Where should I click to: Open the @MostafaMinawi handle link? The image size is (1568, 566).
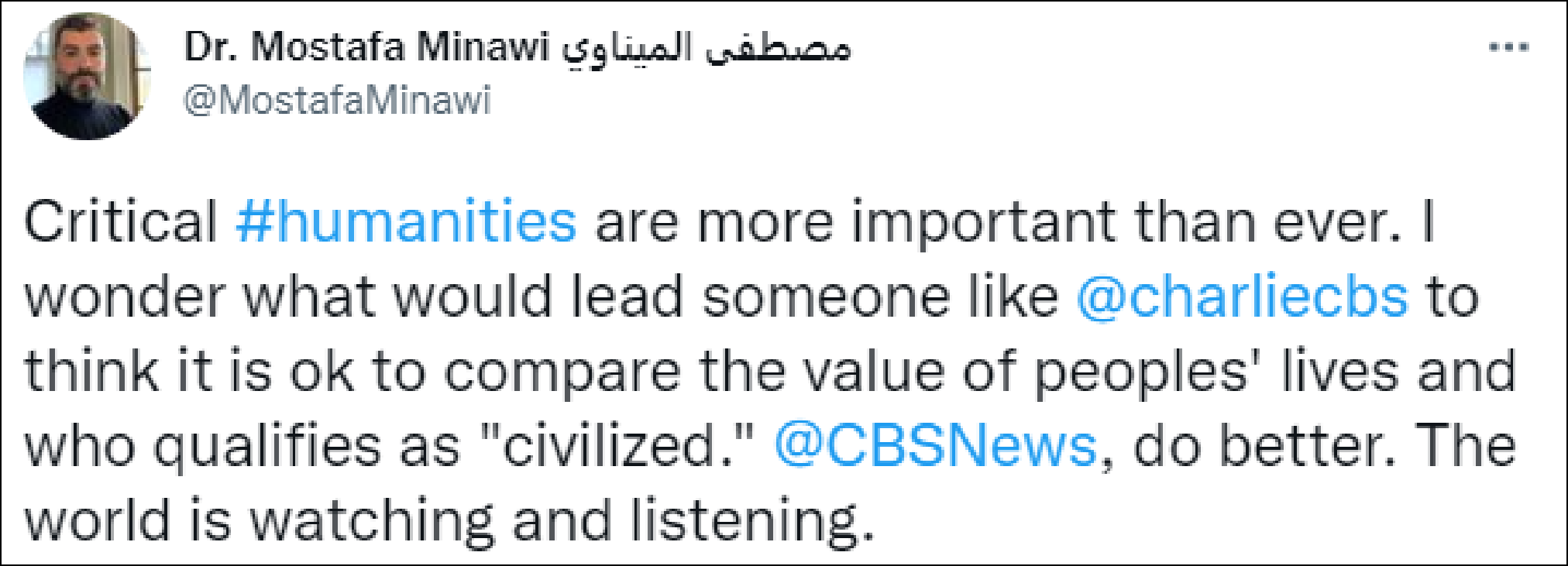click(337, 101)
